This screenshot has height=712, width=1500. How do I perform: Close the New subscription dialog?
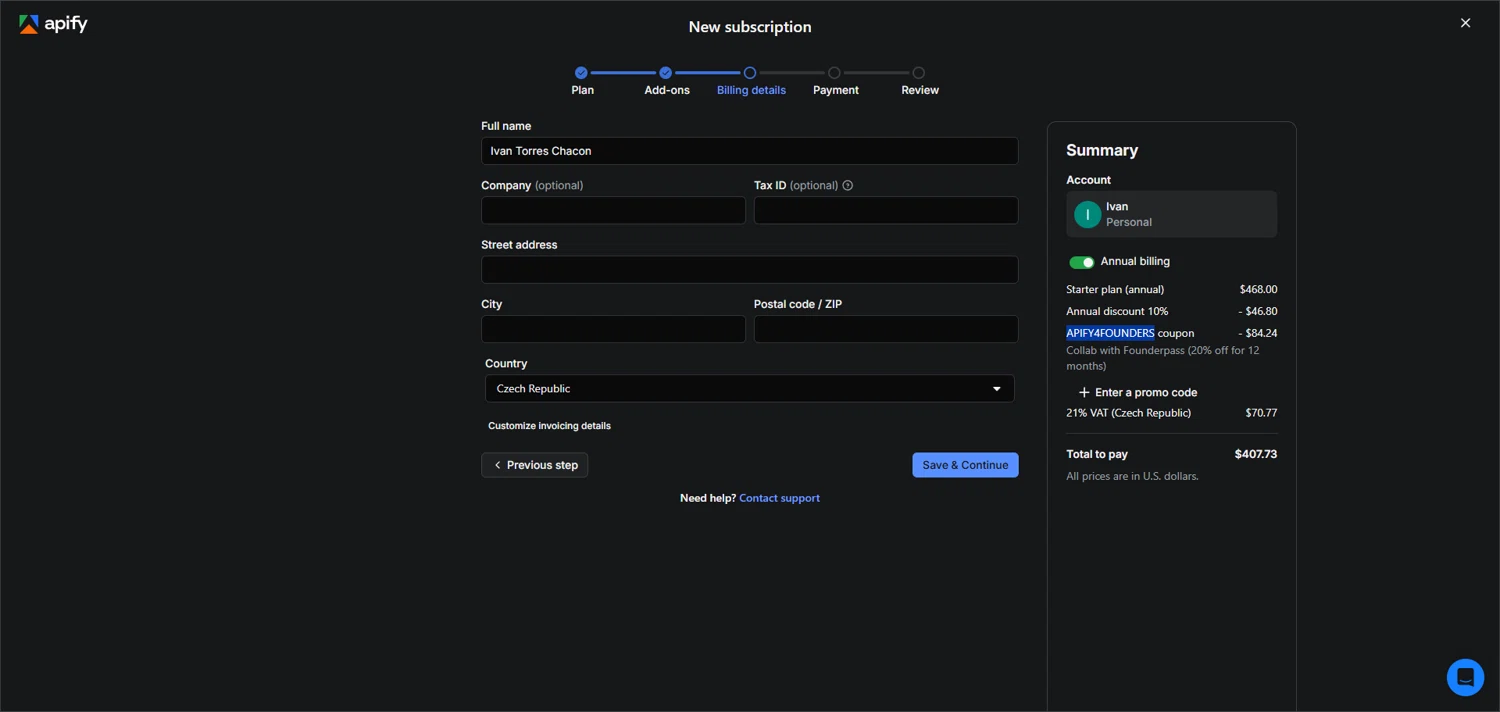1465,23
